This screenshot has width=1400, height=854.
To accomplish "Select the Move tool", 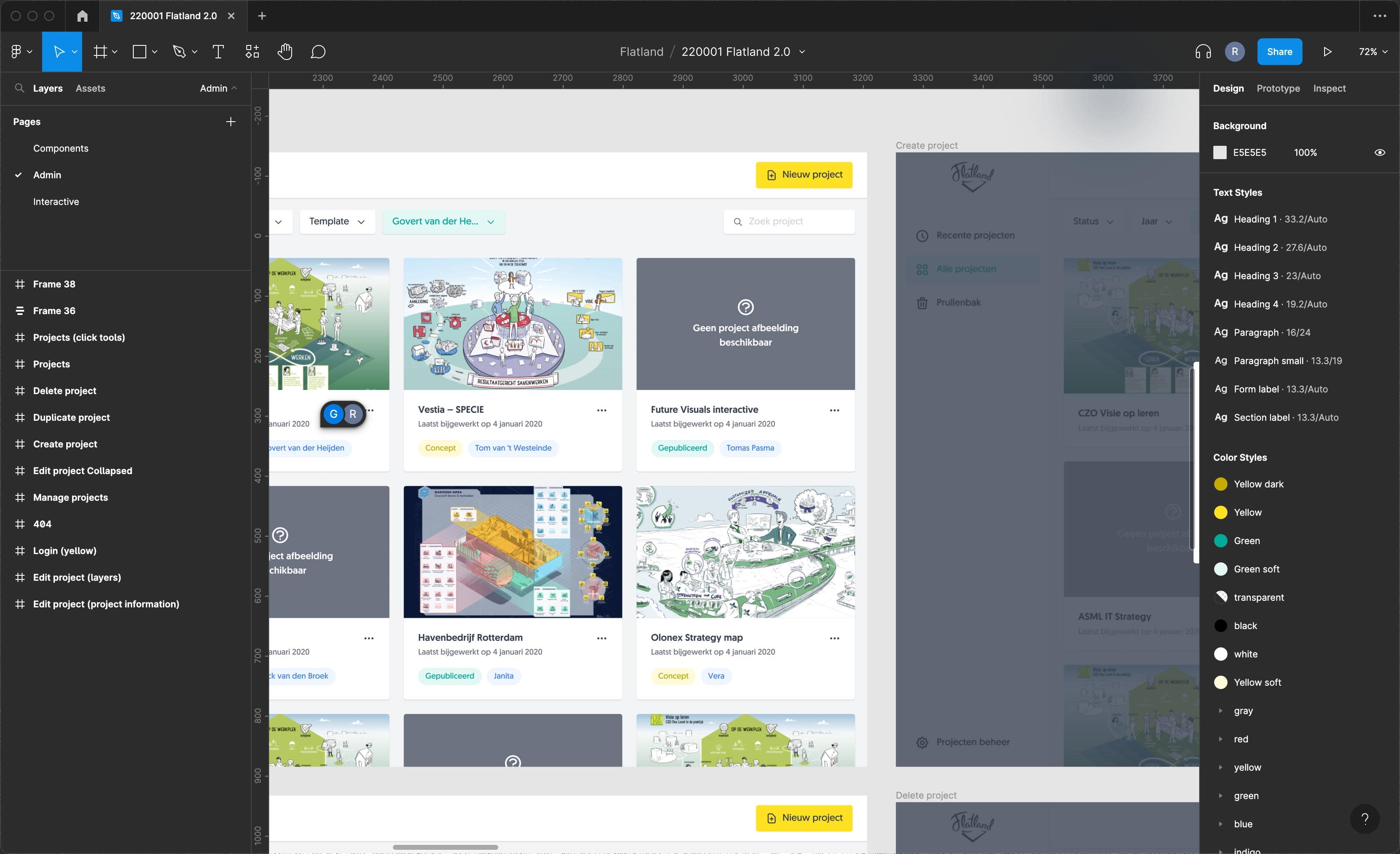I will pyautogui.click(x=59, y=51).
